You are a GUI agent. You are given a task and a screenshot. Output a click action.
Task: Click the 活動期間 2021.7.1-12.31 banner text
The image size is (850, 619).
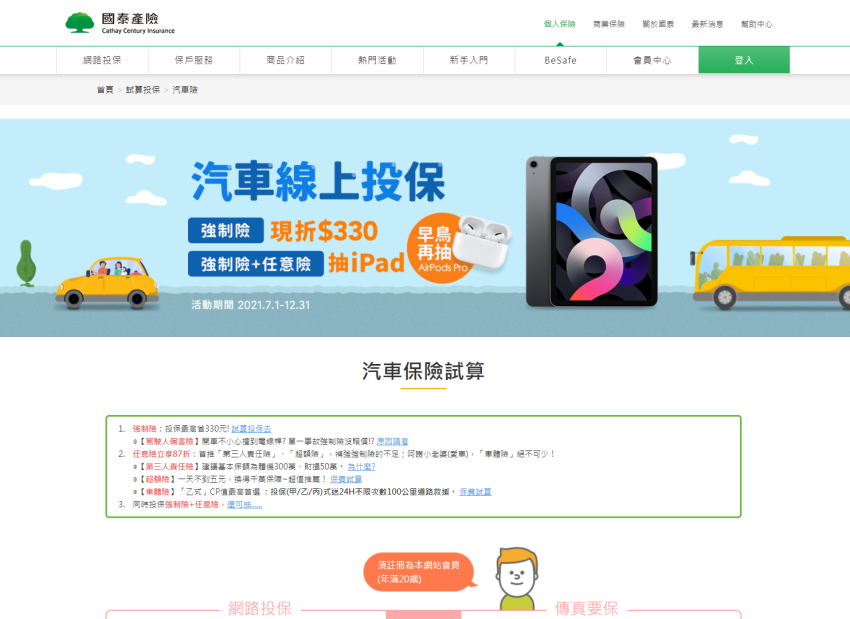click(250, 305)
